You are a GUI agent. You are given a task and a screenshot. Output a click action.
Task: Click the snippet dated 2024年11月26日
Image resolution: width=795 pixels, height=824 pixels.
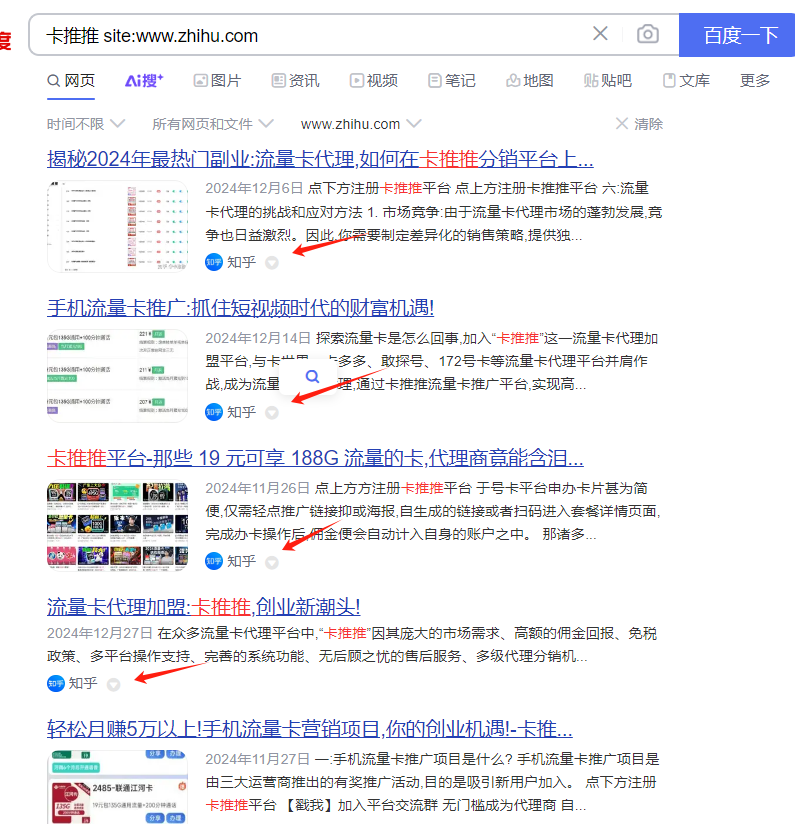(432, 511)
